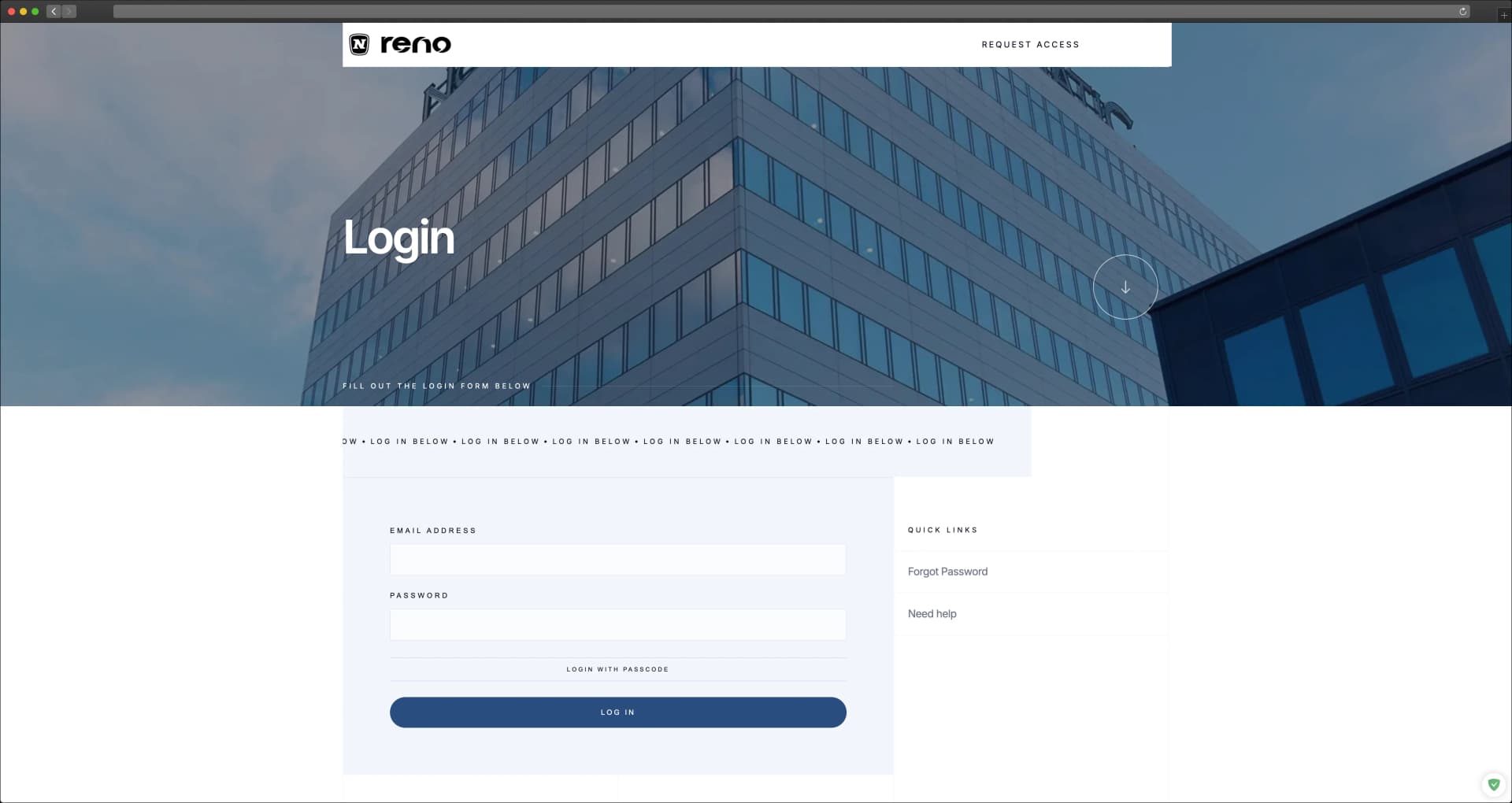Viewport: 1512px width, 803px height.
Task: Click the browser back arrow
Action: [54, 11]
